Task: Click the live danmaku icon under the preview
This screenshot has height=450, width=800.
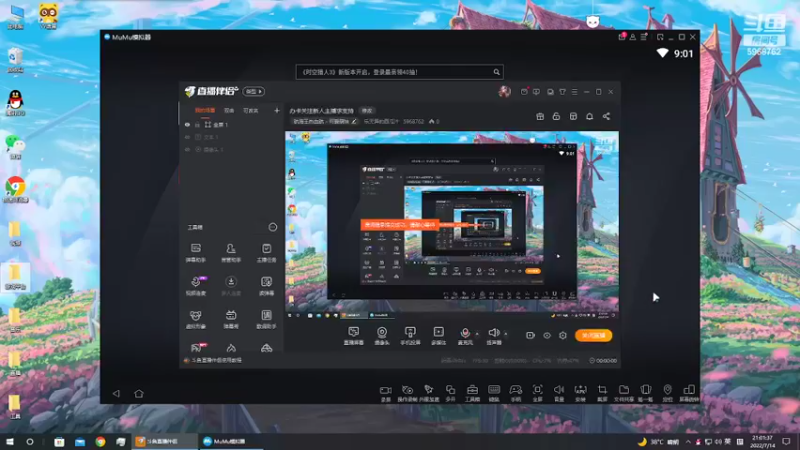Action: 354,336
